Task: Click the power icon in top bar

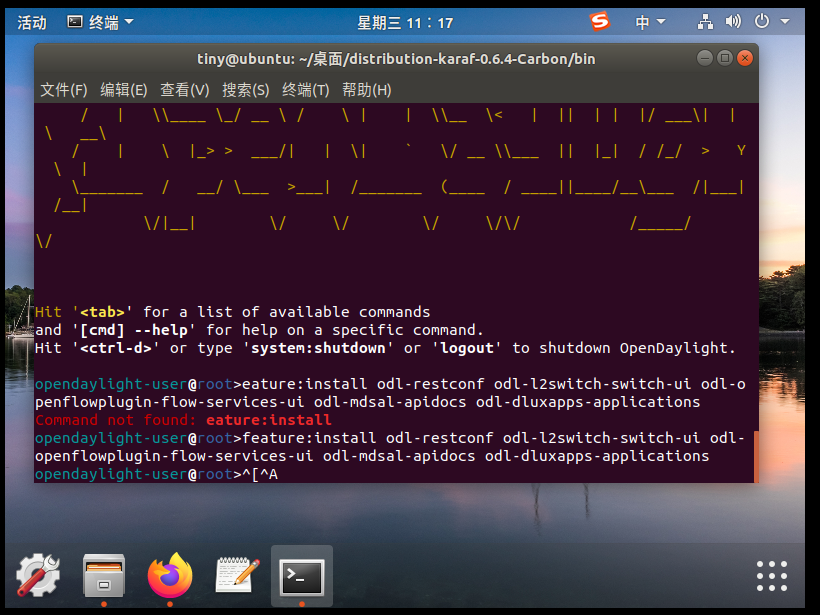Action: (761, 22)
